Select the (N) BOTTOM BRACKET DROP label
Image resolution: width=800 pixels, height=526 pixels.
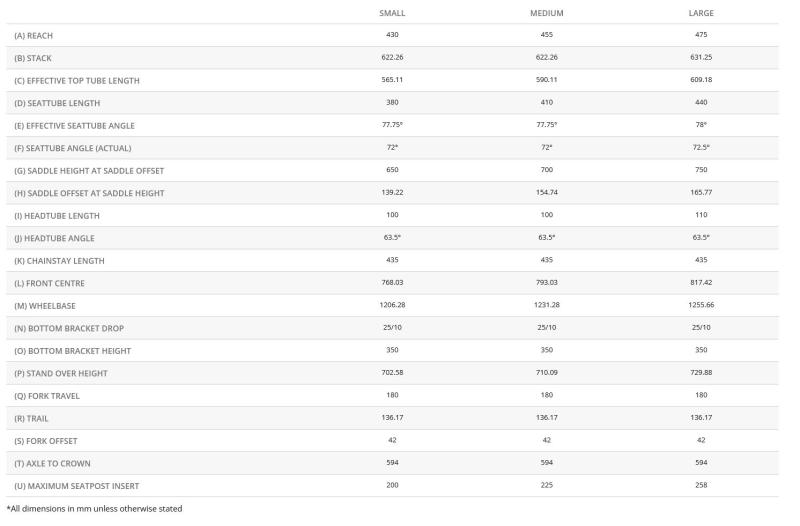point(69,329)
